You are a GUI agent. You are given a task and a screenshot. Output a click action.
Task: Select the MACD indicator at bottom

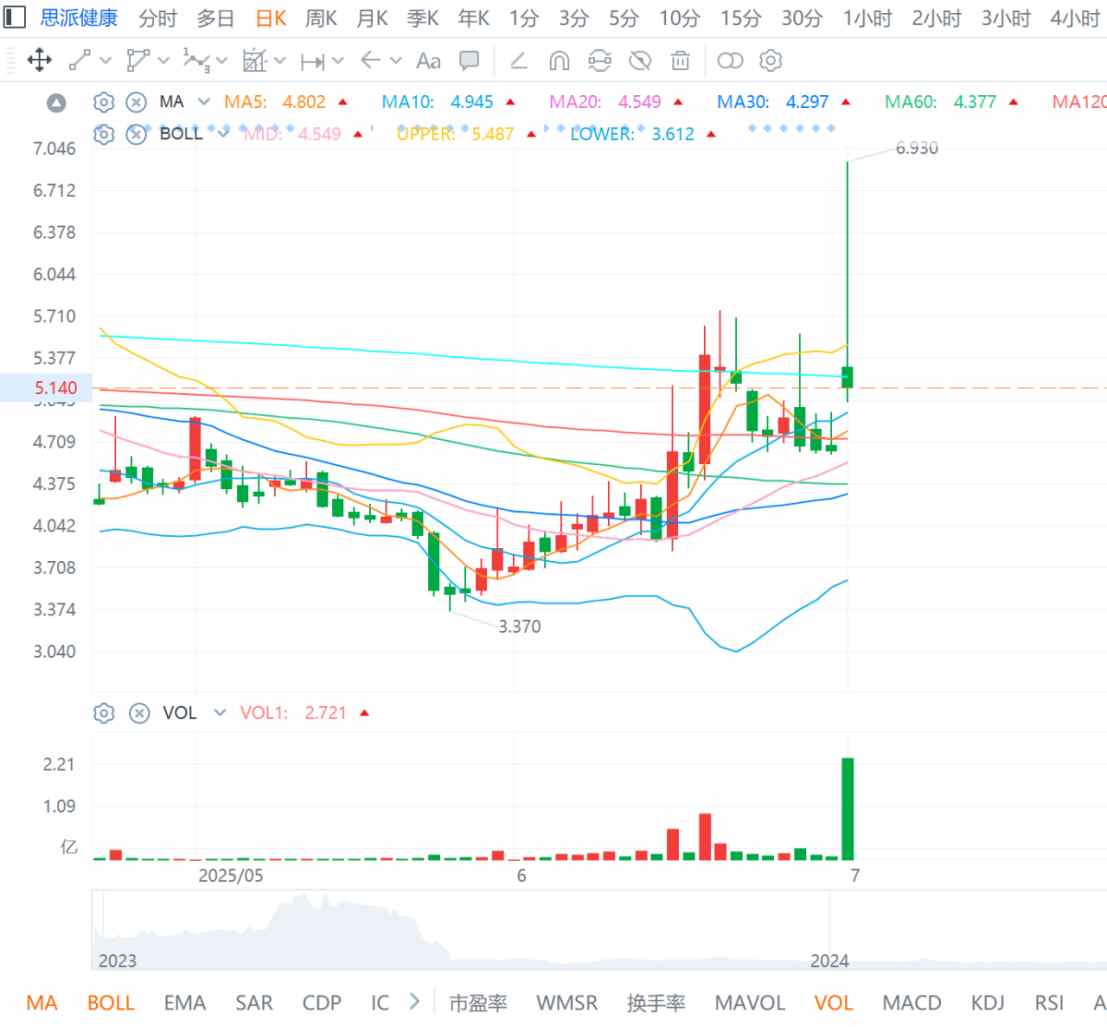click(x=911, y=1002)
